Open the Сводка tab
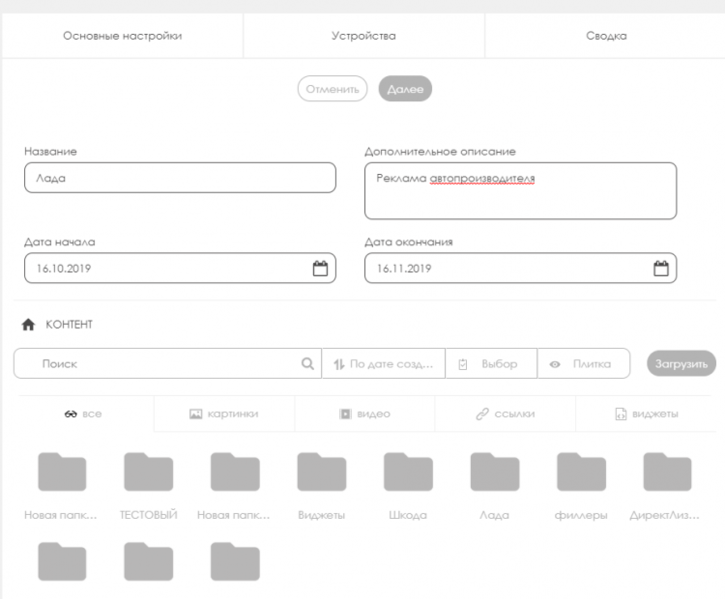The height and width of the screenshot is (599, 725). tap(606, 36)
